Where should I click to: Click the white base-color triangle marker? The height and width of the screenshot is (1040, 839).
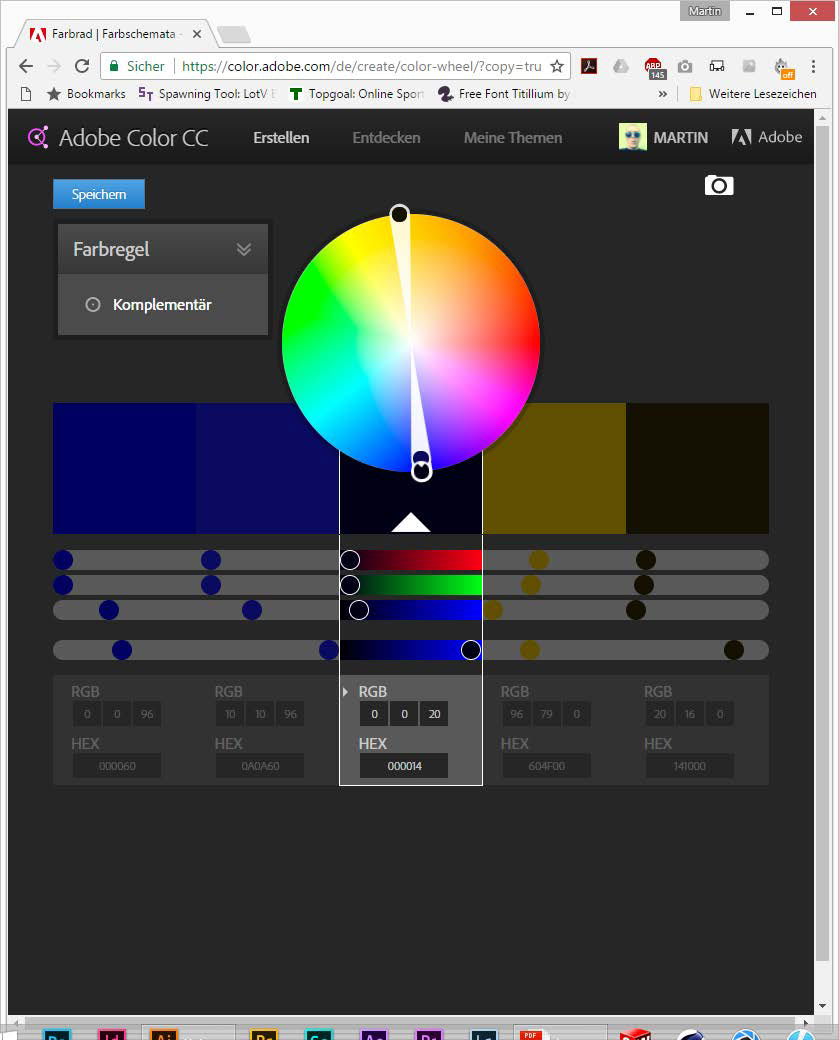point(411,522)
